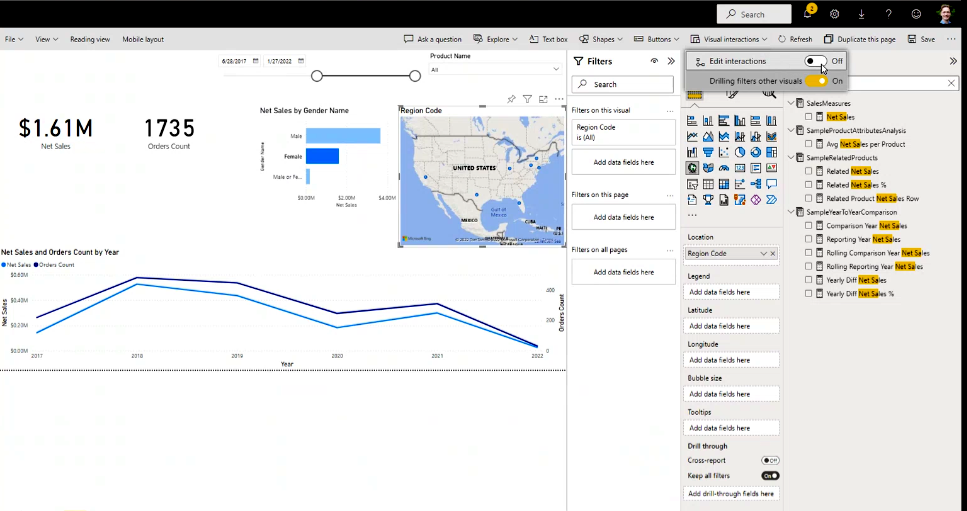
Task: Select the KPI visual icon
Action: (x=772, y=168)
